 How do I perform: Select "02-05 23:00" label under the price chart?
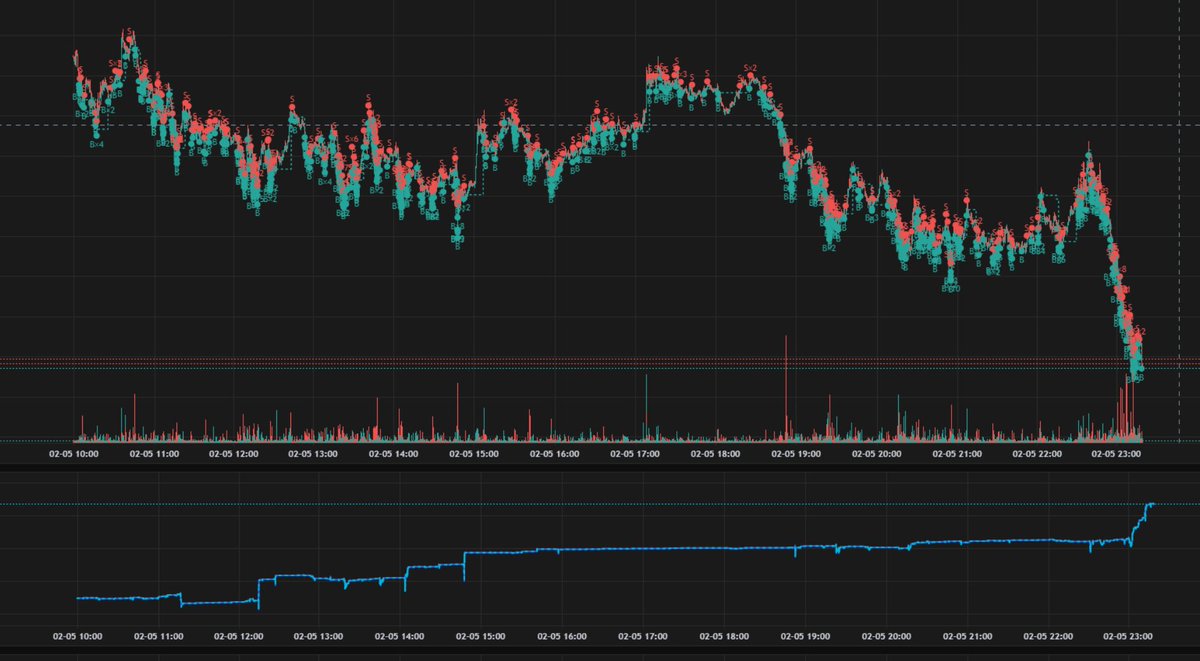pyautogui.click(x=1115, y=453)
